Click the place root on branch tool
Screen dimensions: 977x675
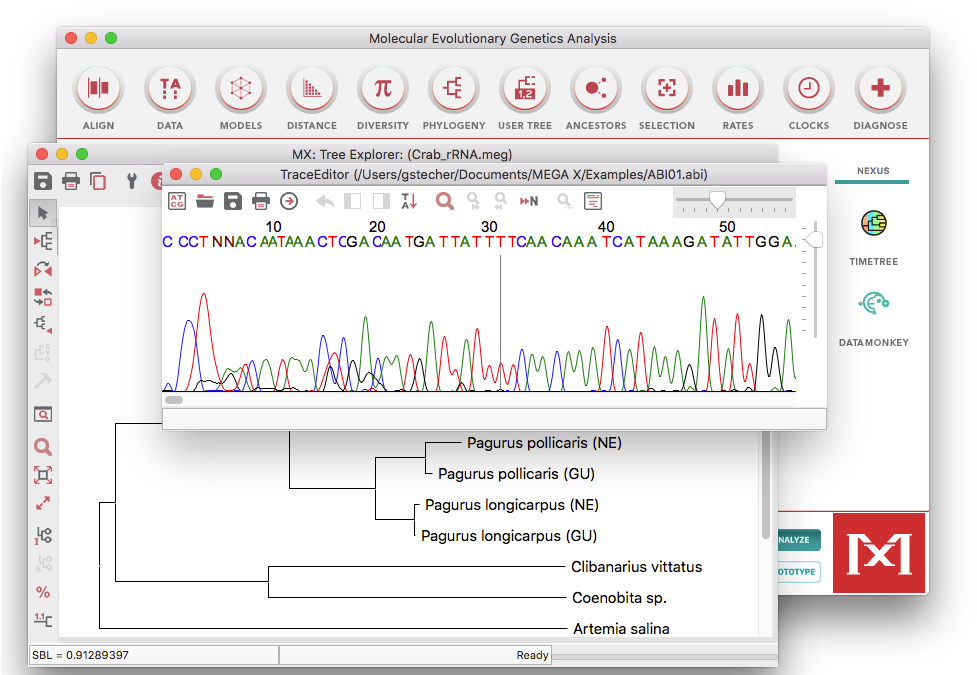click(43, 241)
